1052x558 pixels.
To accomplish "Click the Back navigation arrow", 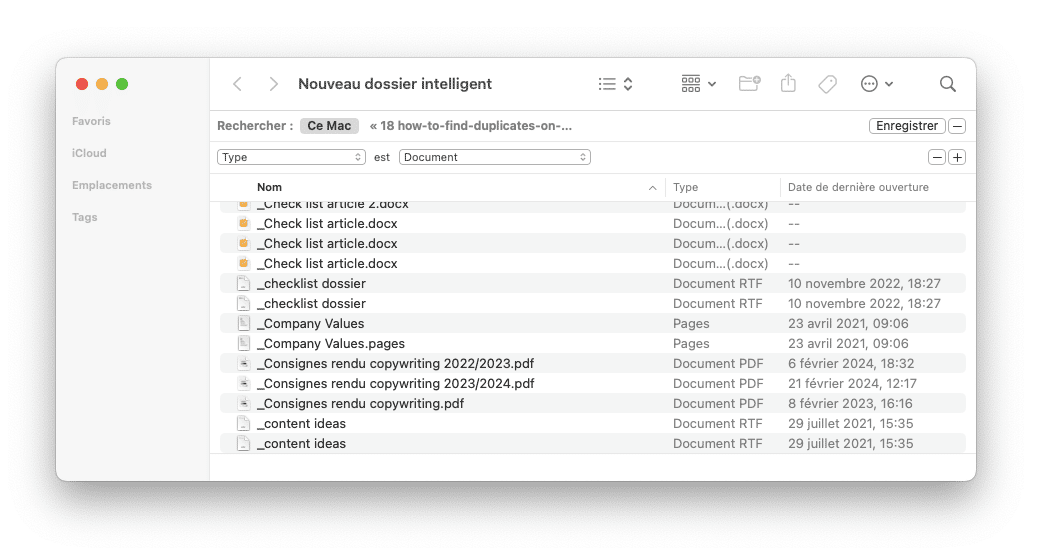I will (x=237, y=84).
